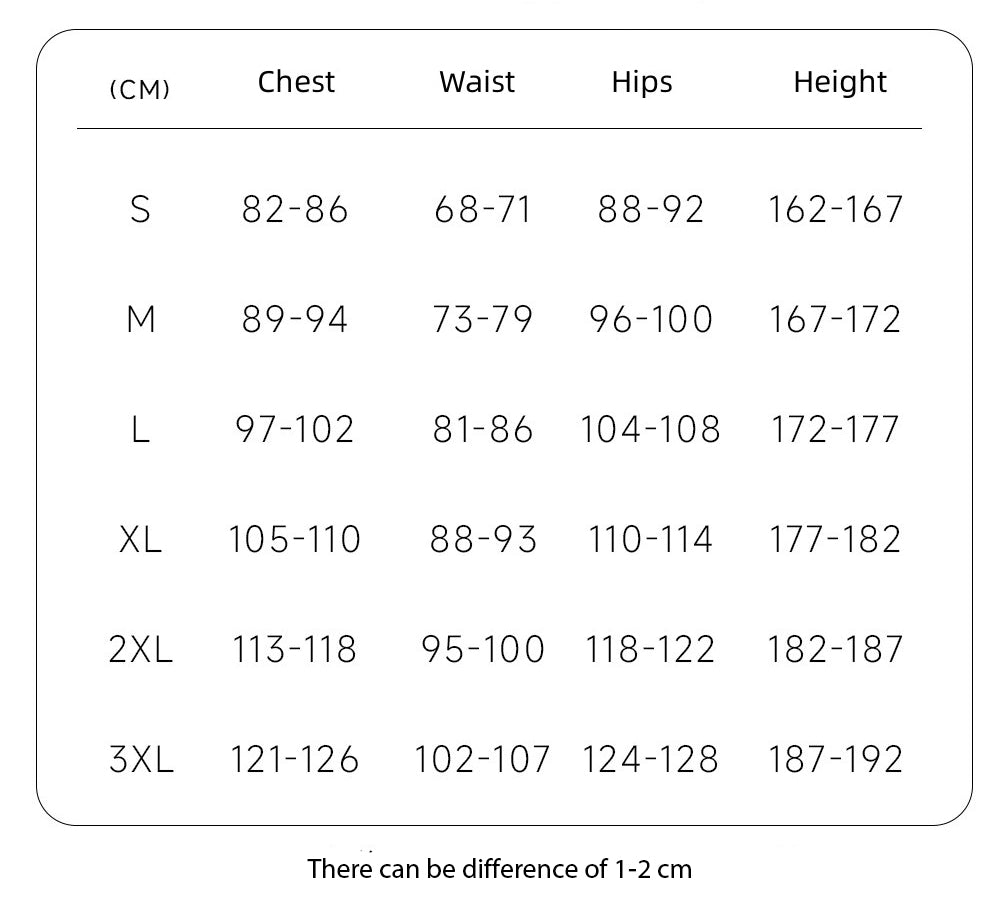Viewport: 1000px width, 908px height.
Task: Click the Waist column header
Action: point(477,82)
